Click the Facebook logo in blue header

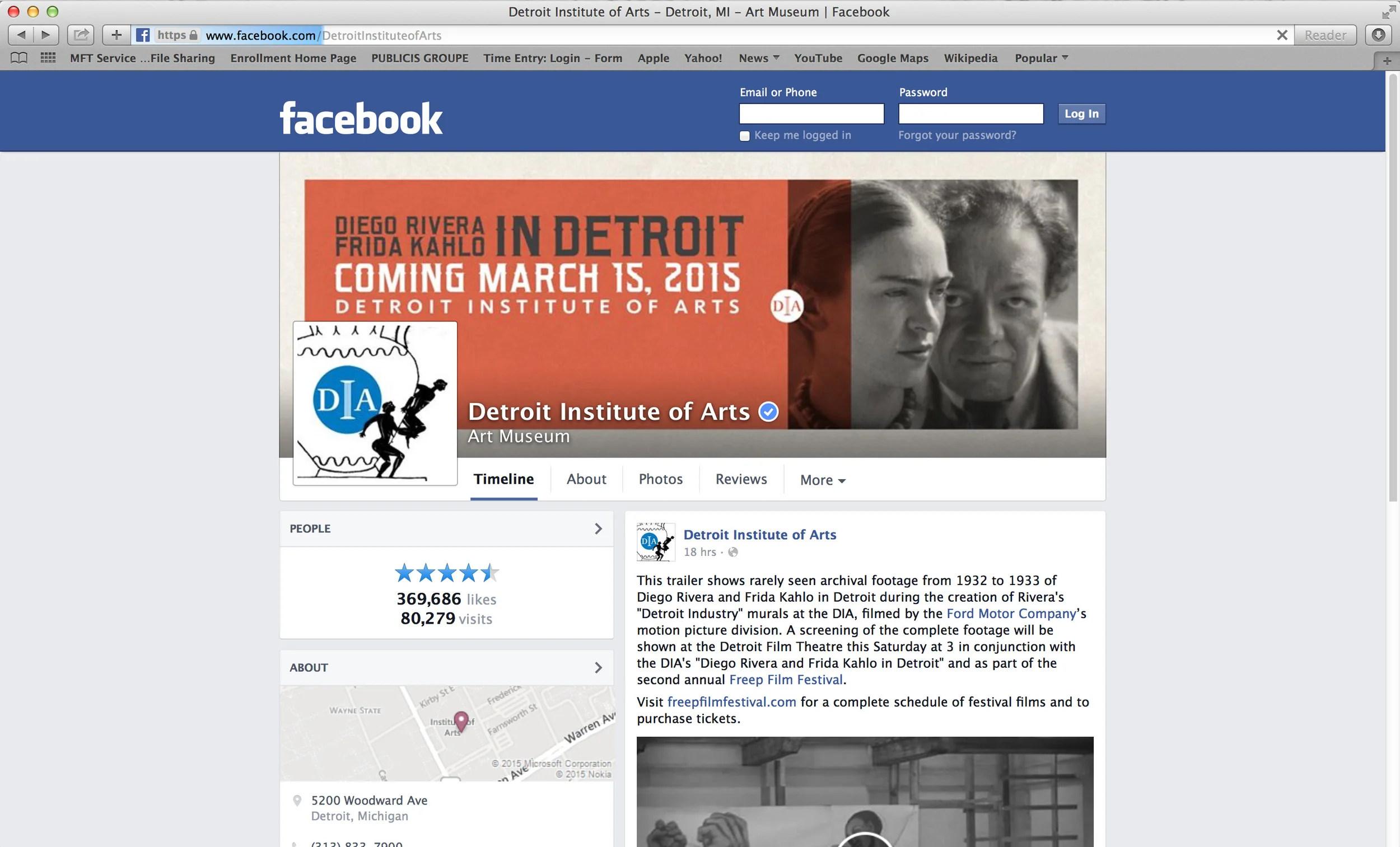click(361, 119)
